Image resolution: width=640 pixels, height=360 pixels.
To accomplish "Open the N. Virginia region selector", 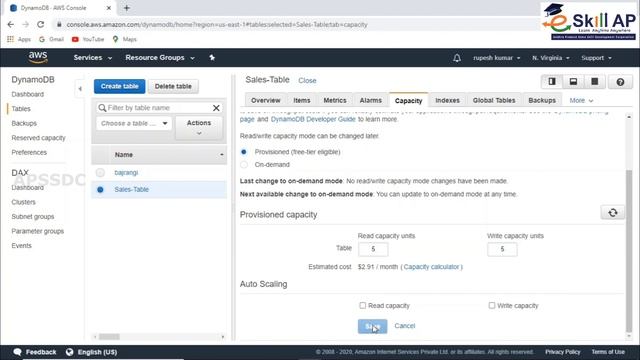I will 551,58.
